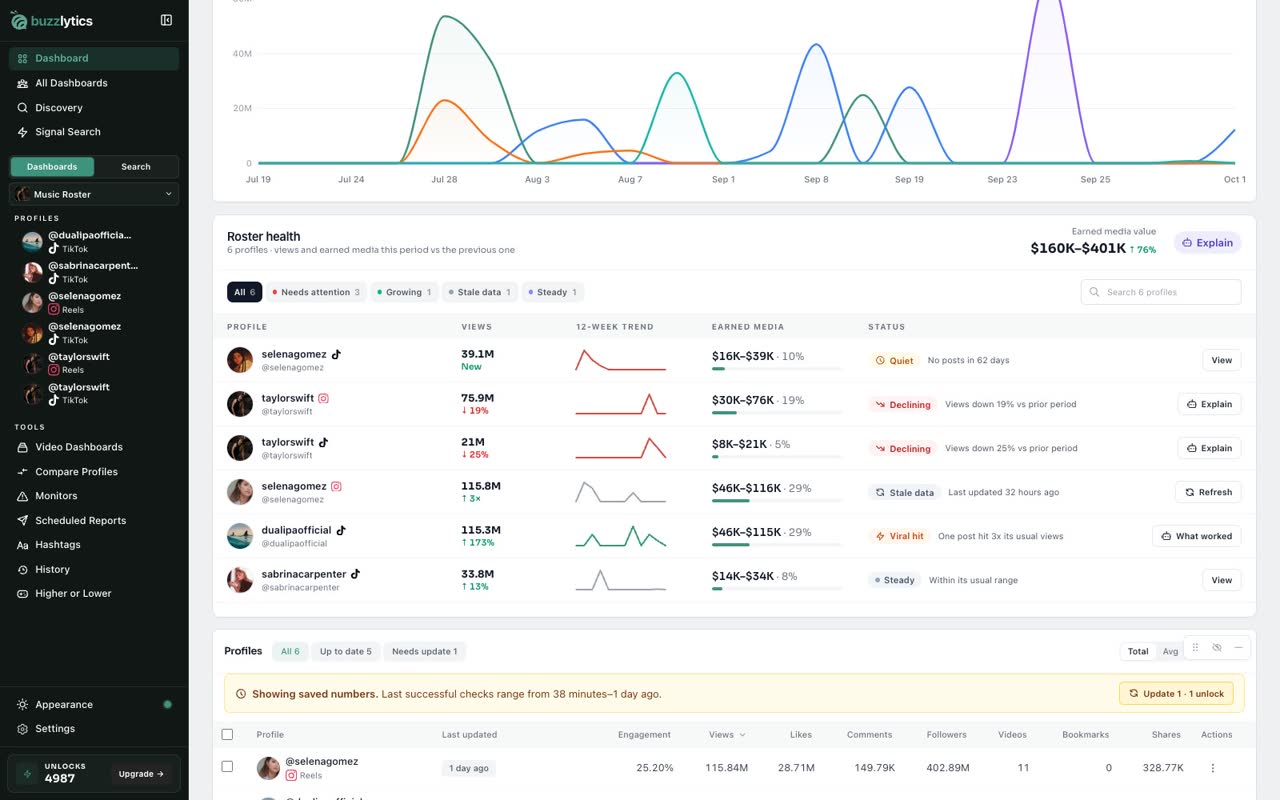Switch profiles metrics to Avg
1280x800 pixels.
(1170, 651)
